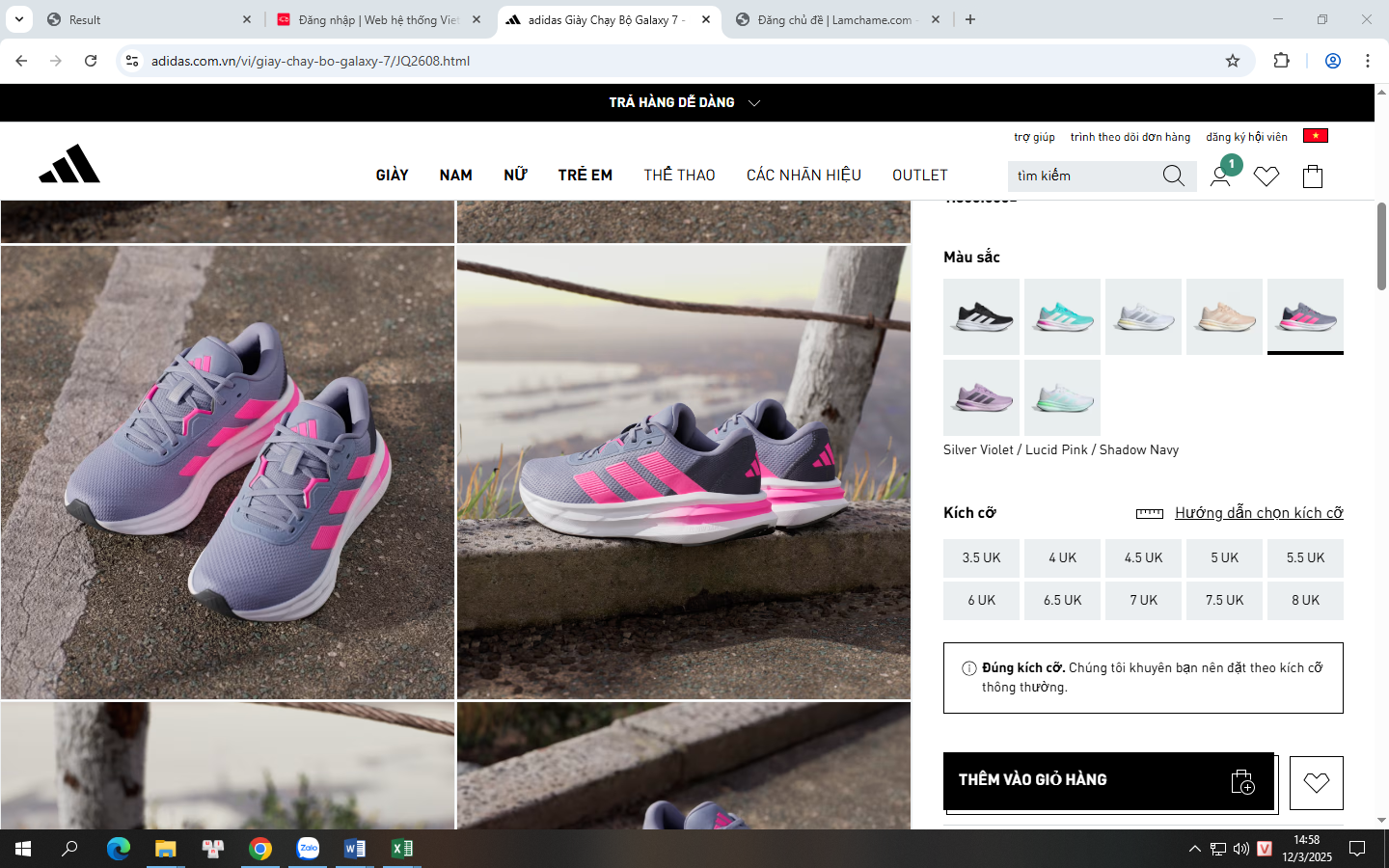This screenshot has height=868, width=1389.
Task: Bookmark this page with star icon
Action: pyautogui.click(x=1233, y=61)
